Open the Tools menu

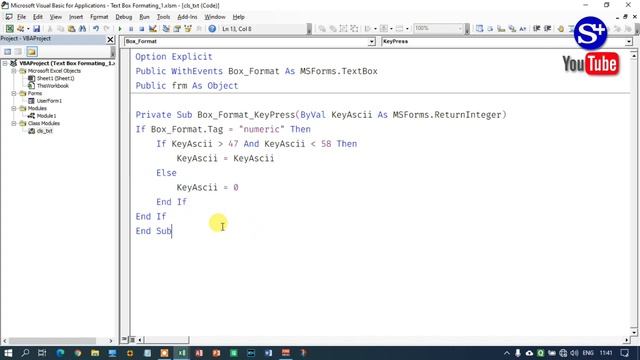pyautogui.click(x=163, y=17)
